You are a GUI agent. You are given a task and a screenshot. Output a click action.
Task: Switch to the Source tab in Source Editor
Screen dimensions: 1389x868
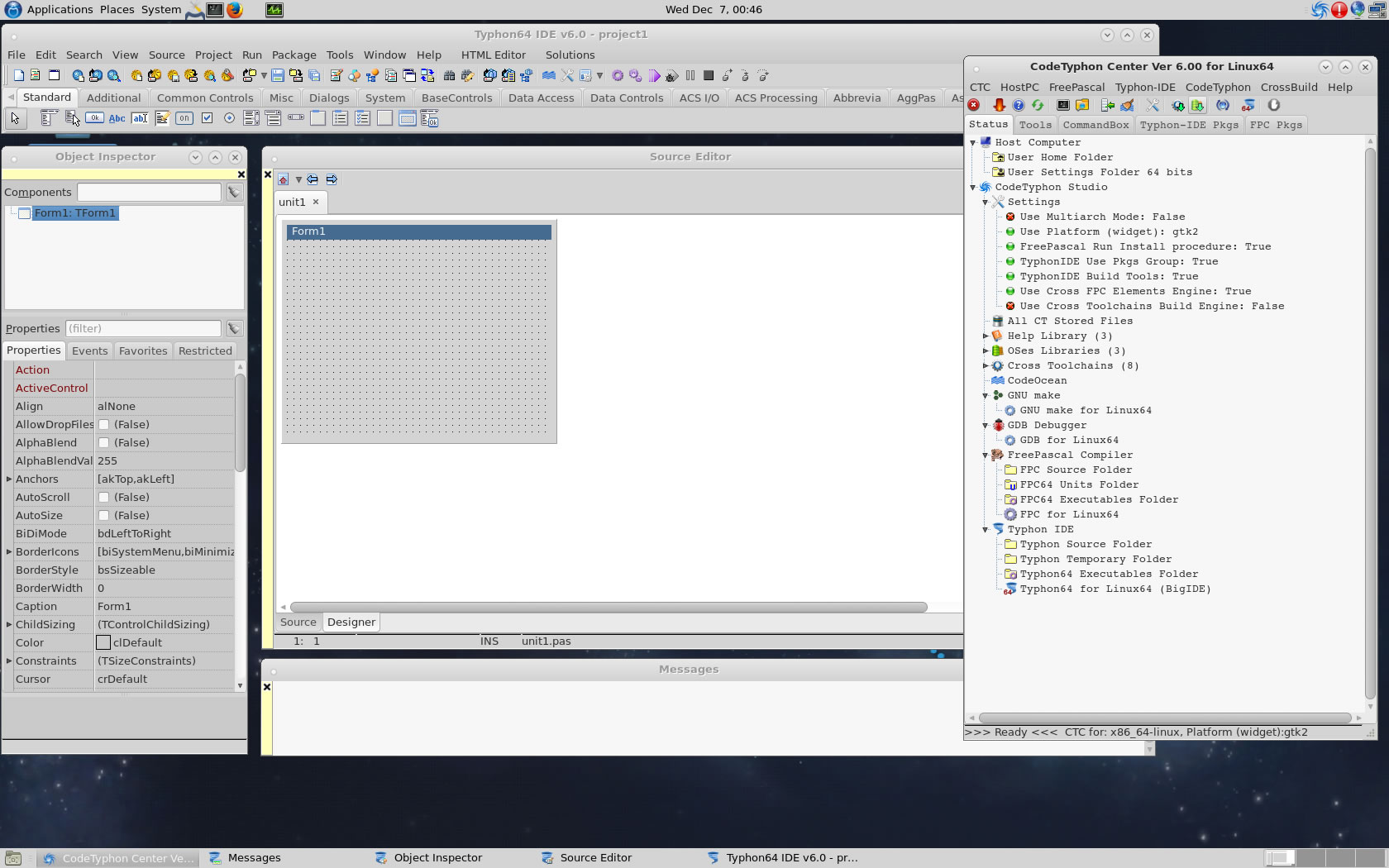298,622
